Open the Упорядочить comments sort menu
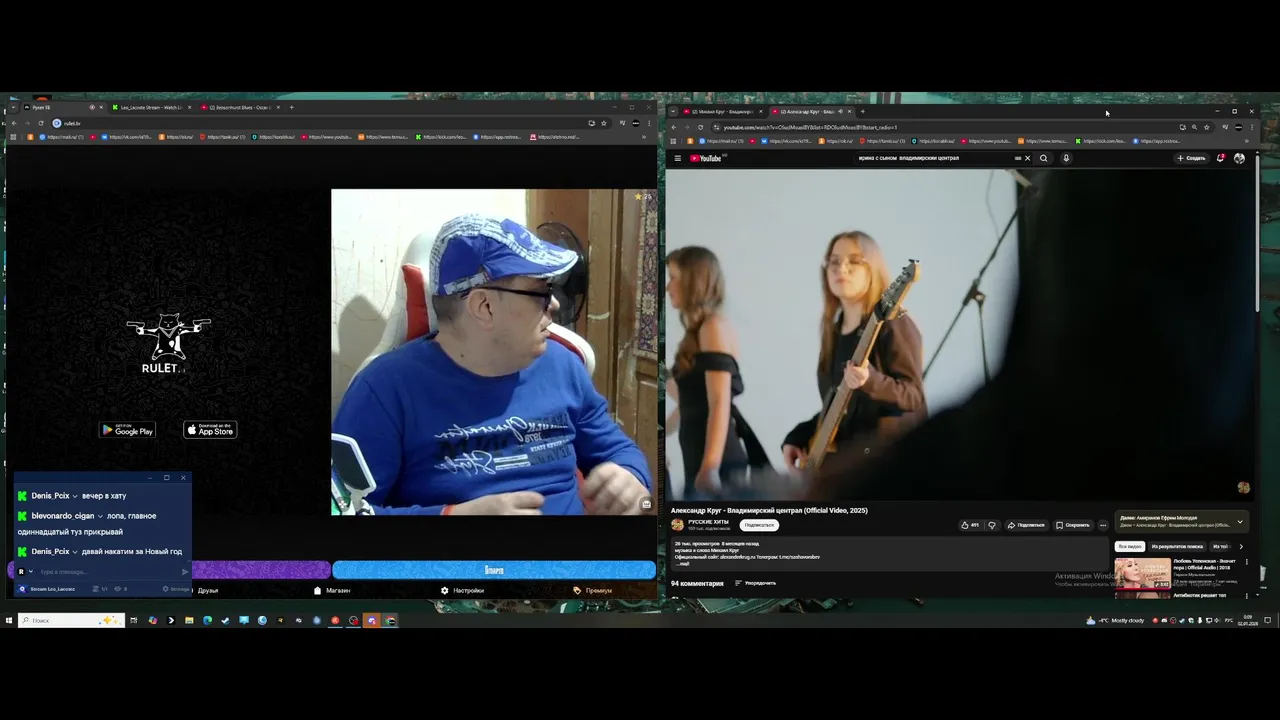The width and height of the screenshot is (1280, 720). (755, 583)
